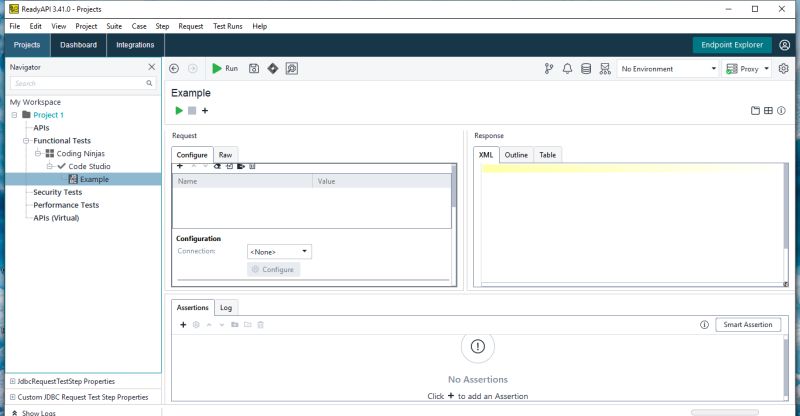Switch to the Outline response tab
The width and height of the screenshot is (800, 416).
(x=516, y=155)
